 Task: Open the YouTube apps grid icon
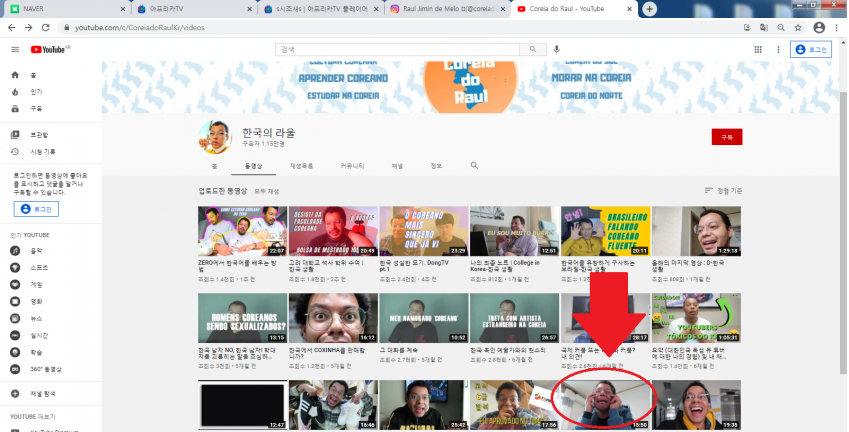click(758, 49)
